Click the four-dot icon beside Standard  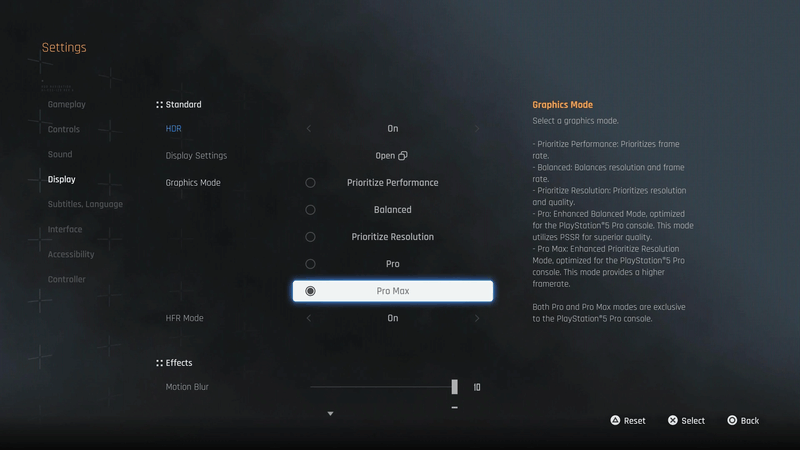coord(159,105)
